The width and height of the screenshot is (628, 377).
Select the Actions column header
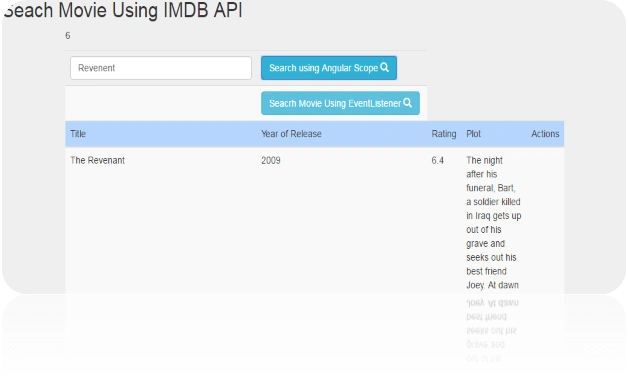545,134
